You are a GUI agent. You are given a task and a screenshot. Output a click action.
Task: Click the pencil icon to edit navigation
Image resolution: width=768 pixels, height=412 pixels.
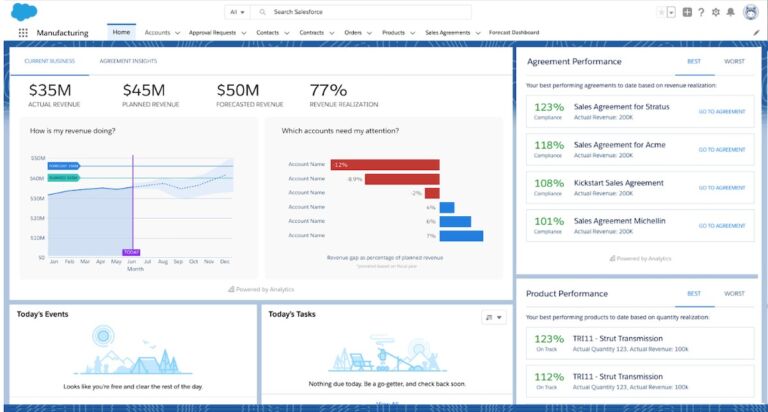(x=756, y=33)
